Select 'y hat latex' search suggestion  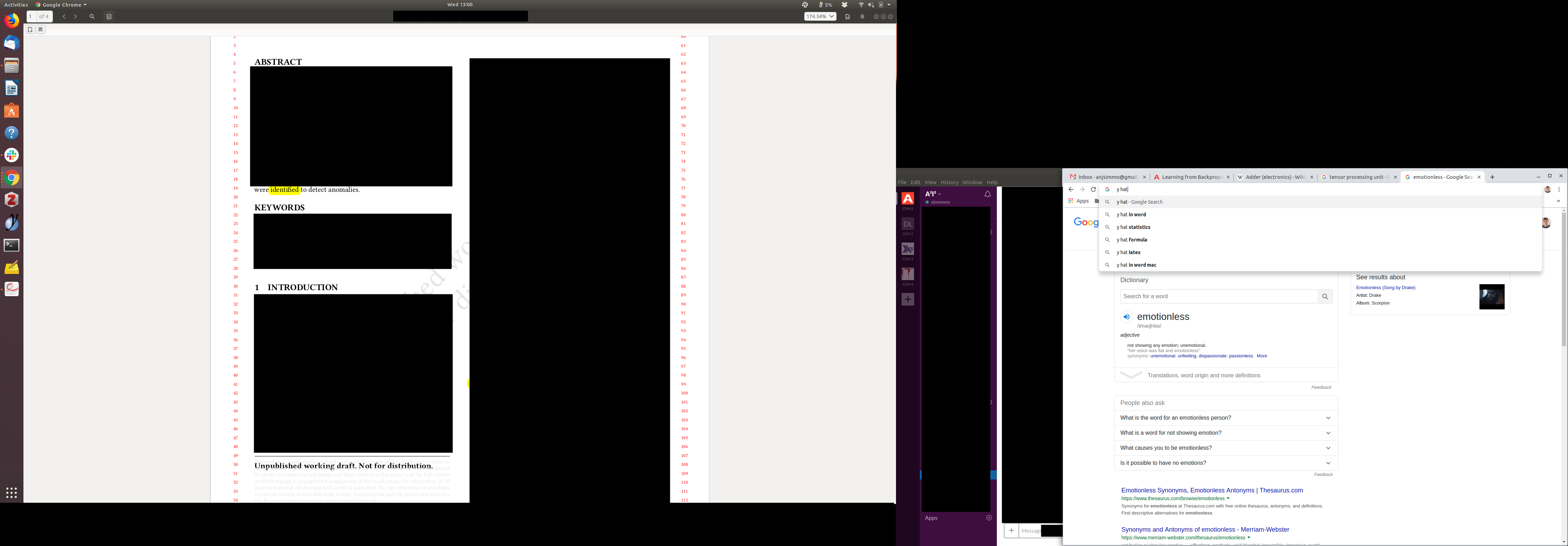tap(1128, 252)
